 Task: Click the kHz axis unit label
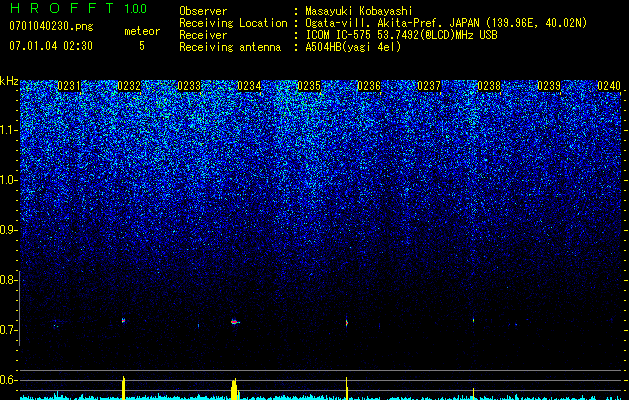9,81
